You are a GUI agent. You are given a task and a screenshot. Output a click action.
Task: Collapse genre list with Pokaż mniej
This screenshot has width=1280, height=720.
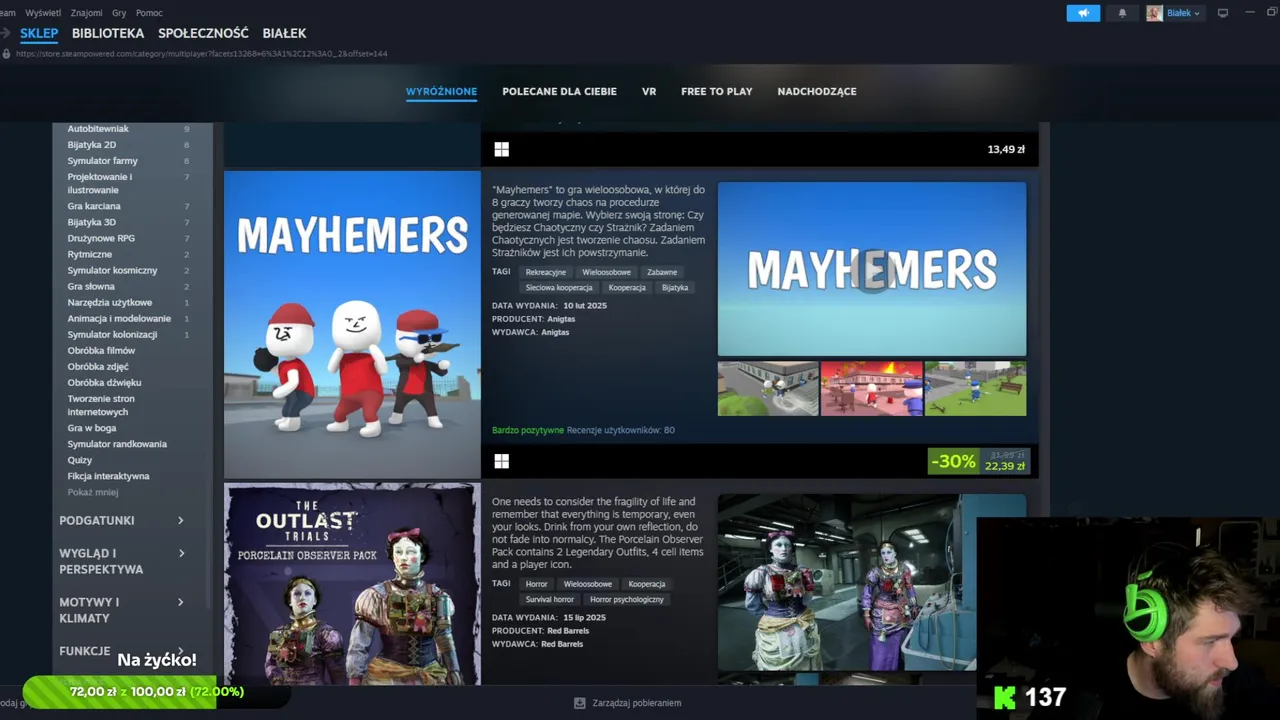(92, 492)
